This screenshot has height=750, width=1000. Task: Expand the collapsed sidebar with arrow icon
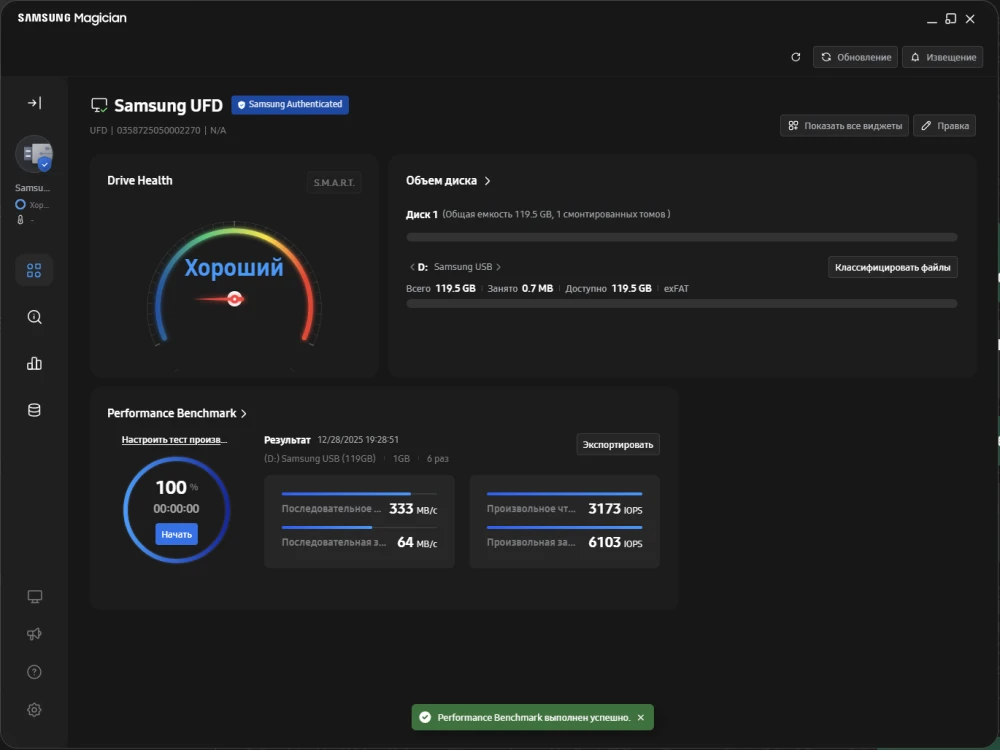click(34, 103)
